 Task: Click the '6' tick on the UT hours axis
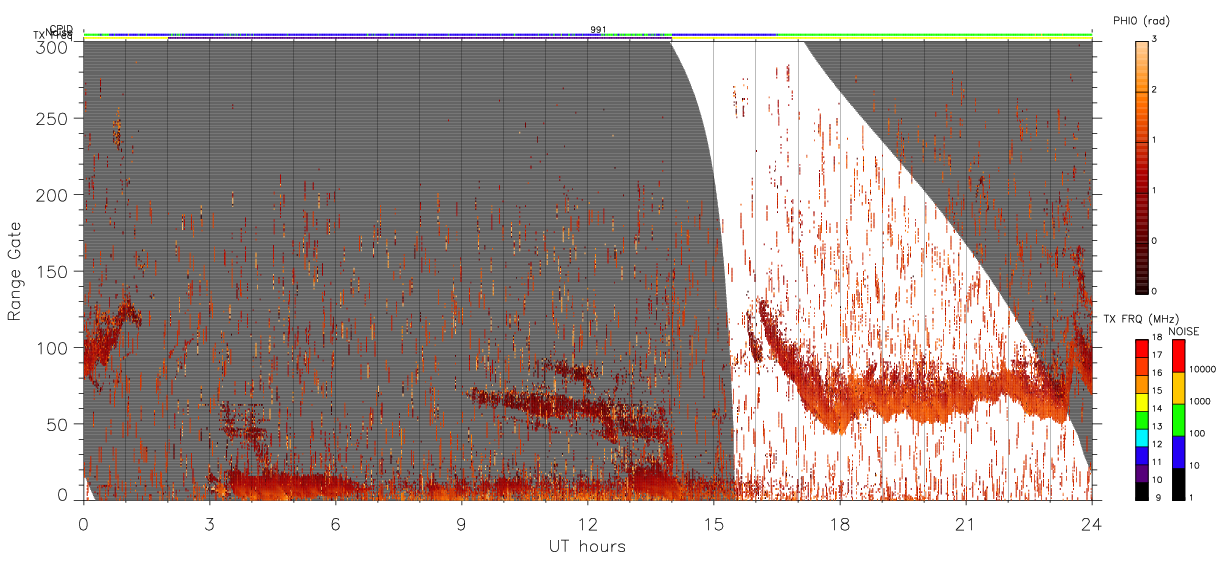(335, 524)
